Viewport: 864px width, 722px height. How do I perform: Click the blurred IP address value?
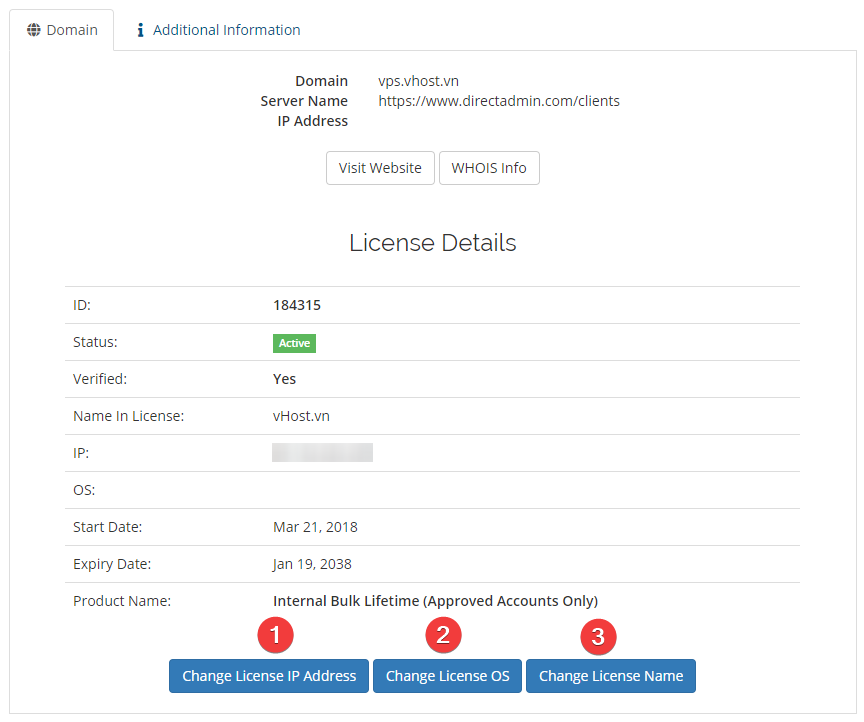point(322,453)
